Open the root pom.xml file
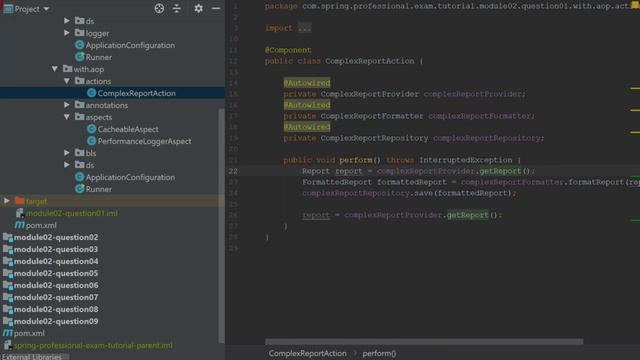 pos(29,333)
